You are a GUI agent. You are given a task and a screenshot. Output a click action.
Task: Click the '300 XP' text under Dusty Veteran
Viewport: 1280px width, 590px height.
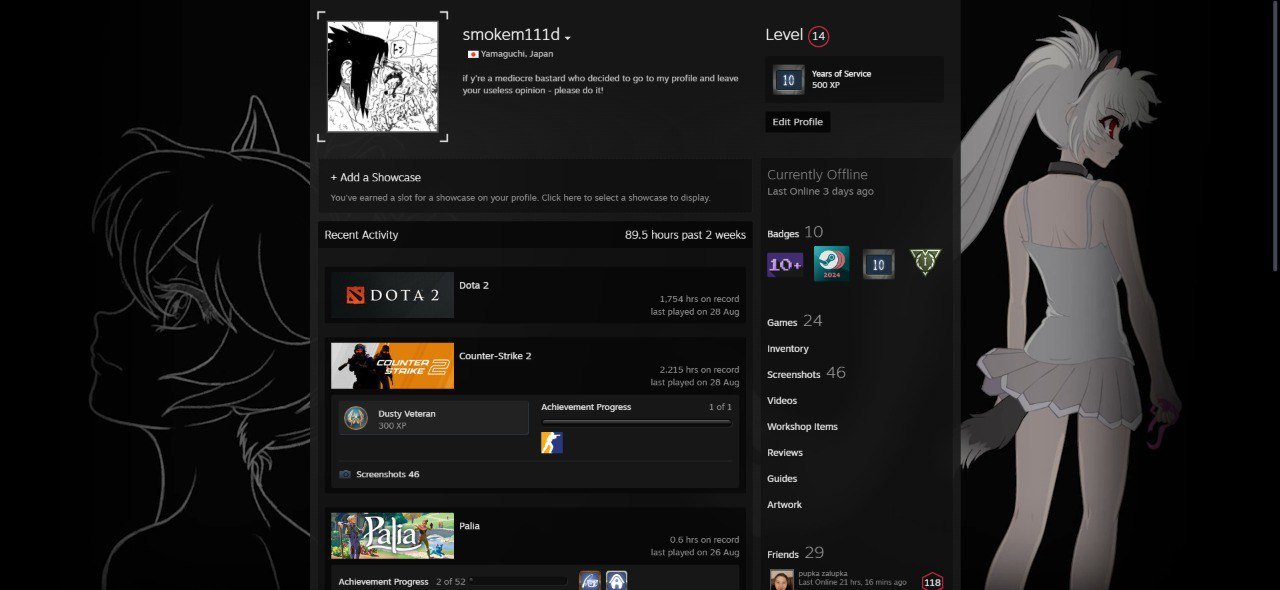[392, 426]
